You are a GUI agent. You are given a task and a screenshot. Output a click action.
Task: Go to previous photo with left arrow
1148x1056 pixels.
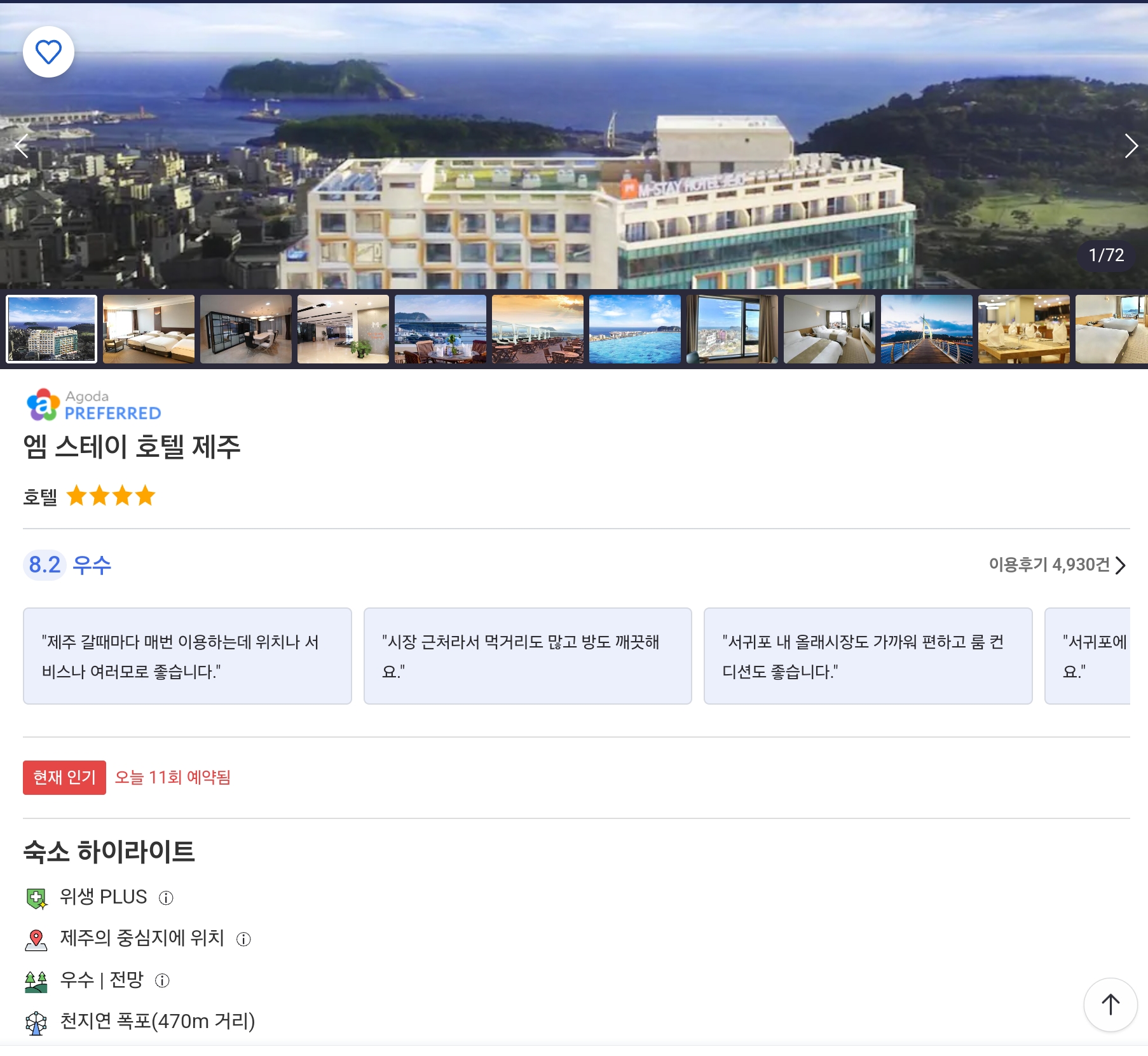(22, 146)
